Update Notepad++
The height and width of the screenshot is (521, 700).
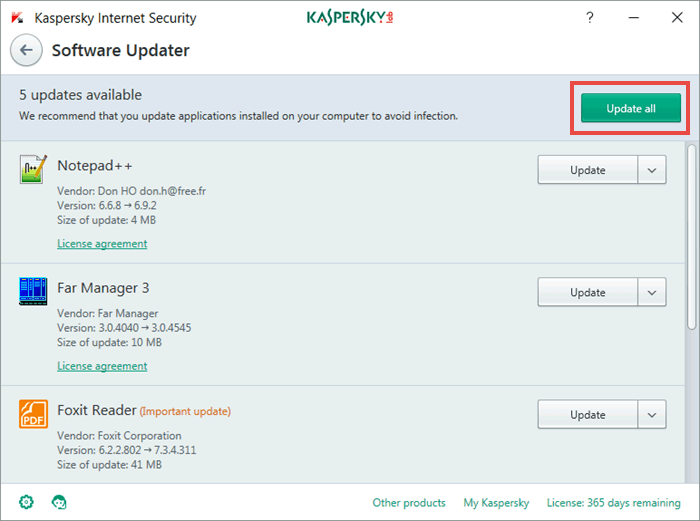588,170
